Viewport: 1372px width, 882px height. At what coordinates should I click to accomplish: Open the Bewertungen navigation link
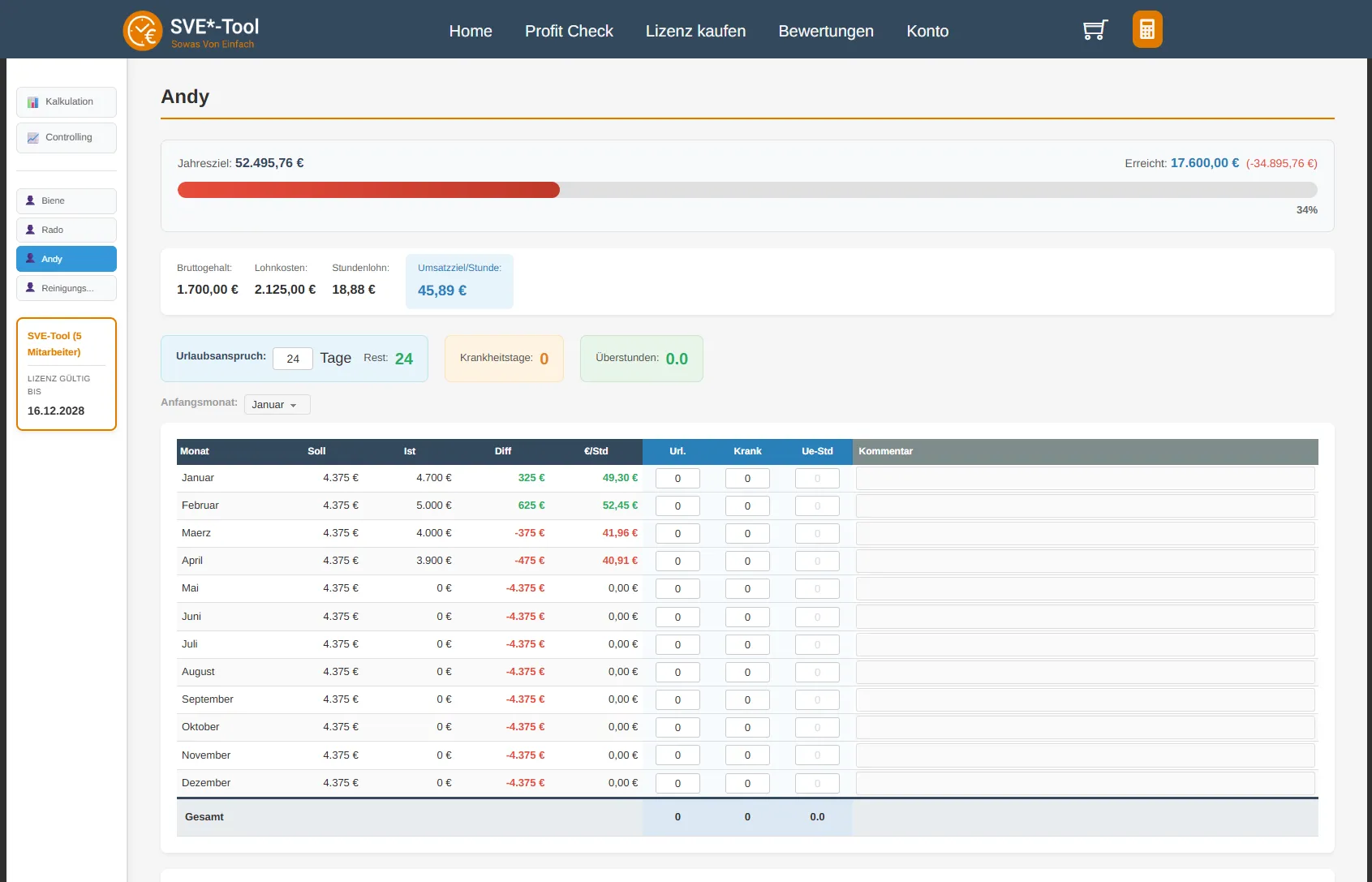point(825,31)
